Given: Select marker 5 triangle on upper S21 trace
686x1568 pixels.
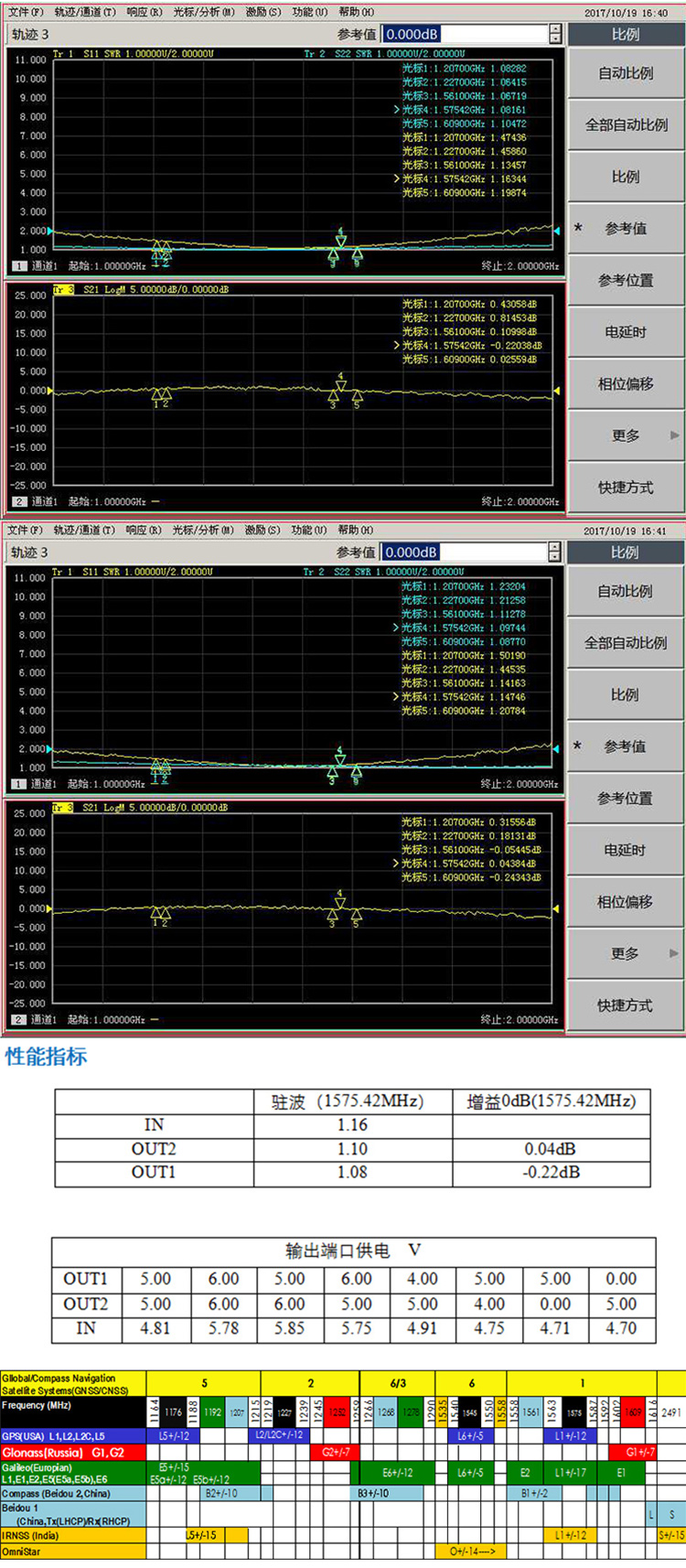Looking at the screenshot, I should pyautogui.click(x=358, y=395).
